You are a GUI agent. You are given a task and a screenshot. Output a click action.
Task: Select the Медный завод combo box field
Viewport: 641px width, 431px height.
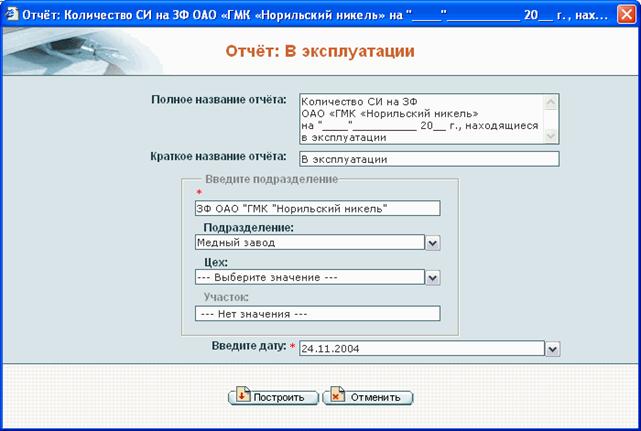(x=310, y=242)
